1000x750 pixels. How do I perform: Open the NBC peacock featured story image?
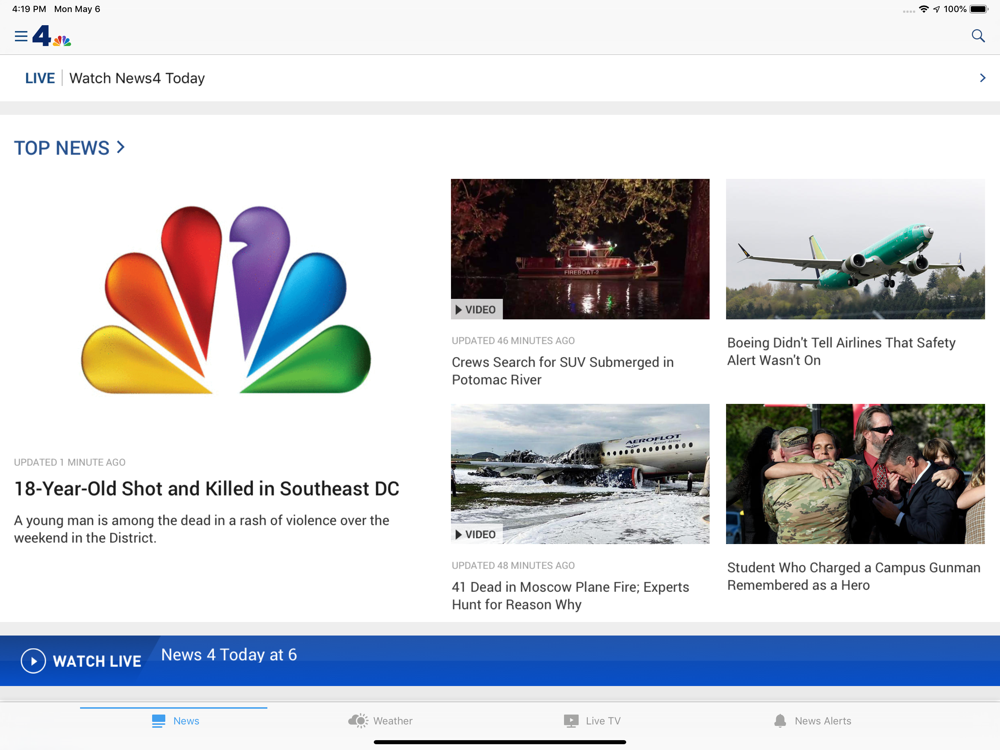(226, 300)
